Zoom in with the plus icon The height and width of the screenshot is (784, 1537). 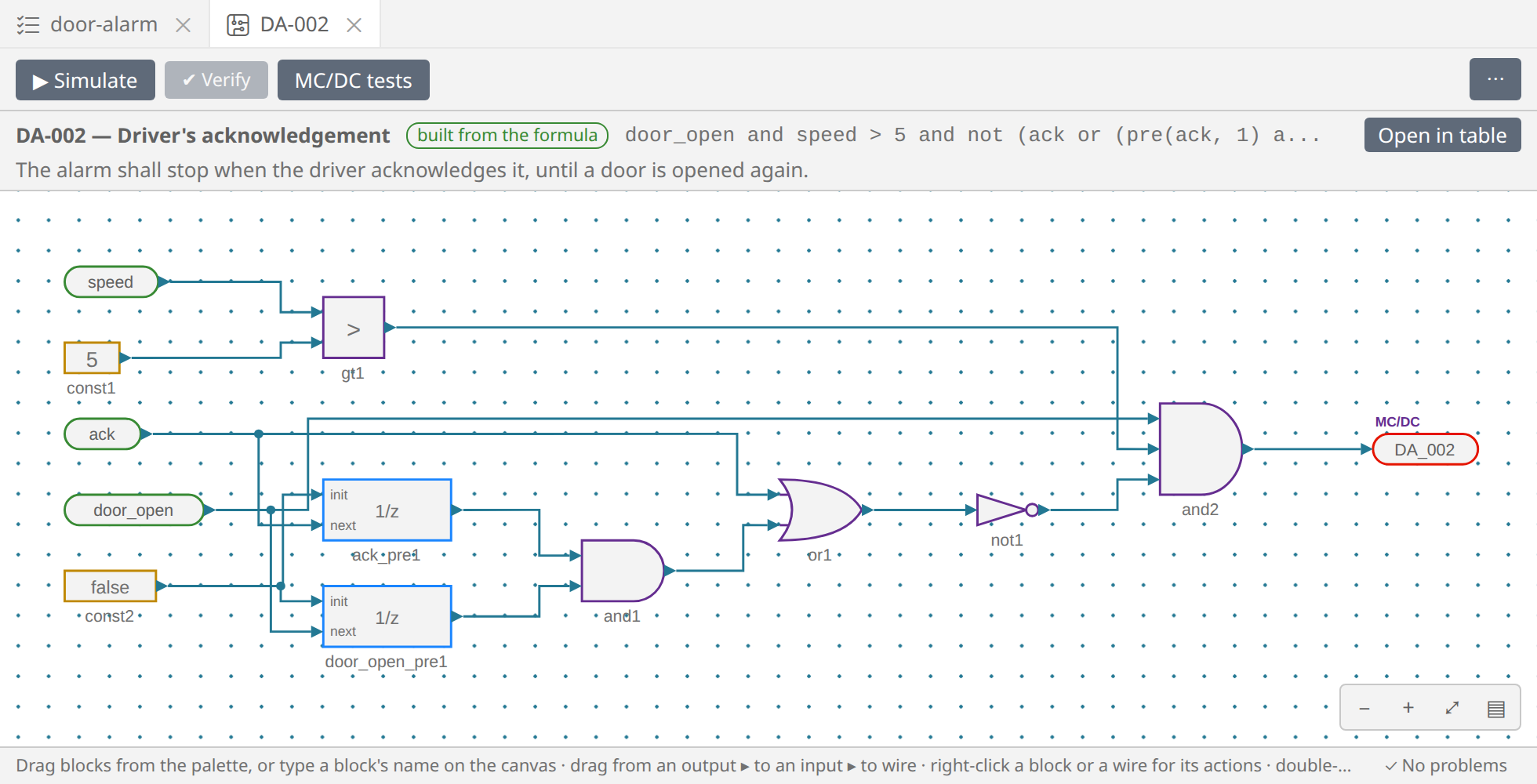point(1408,708)
